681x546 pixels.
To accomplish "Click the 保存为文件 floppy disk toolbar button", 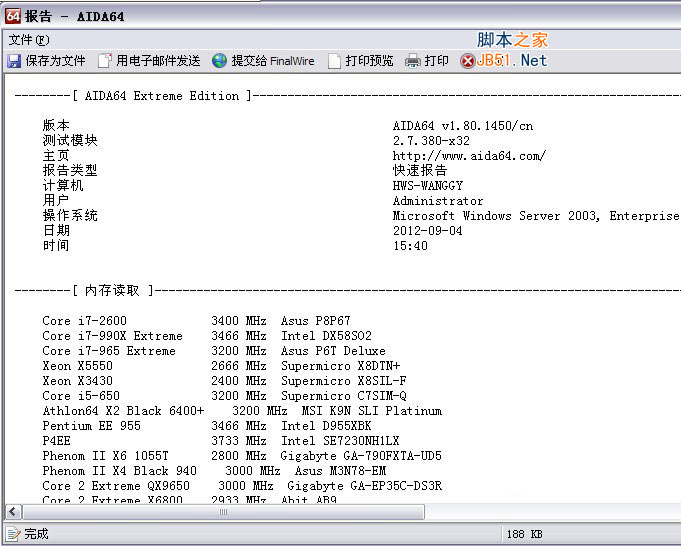I will coord(46,61).
